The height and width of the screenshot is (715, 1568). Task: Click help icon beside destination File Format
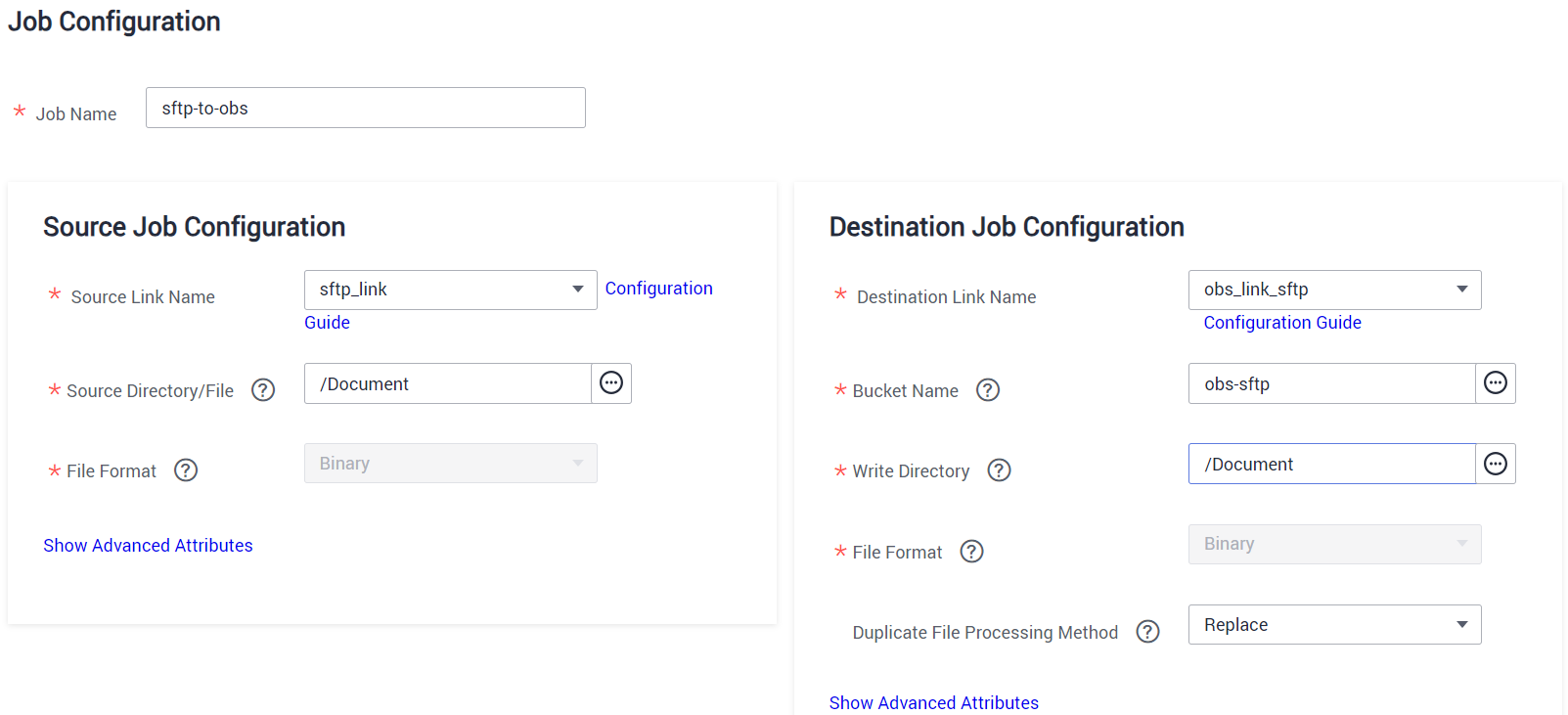971,552
